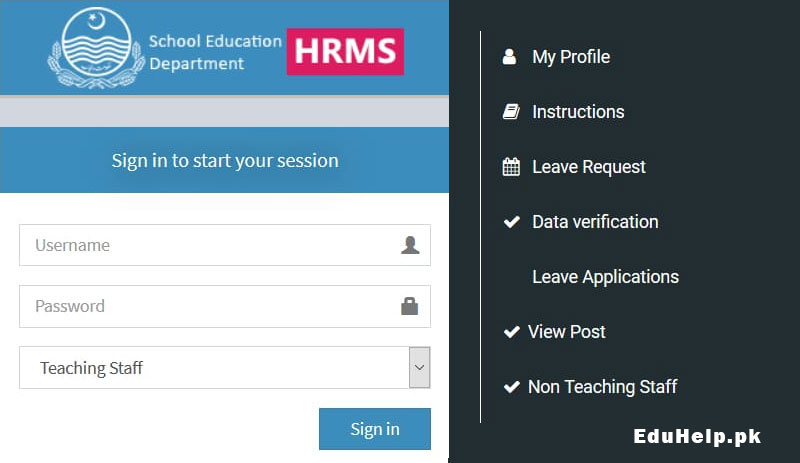Screen dimensions: 800x463
Task: Open Leave Request menu entry
Action: (x=589, y=167)
